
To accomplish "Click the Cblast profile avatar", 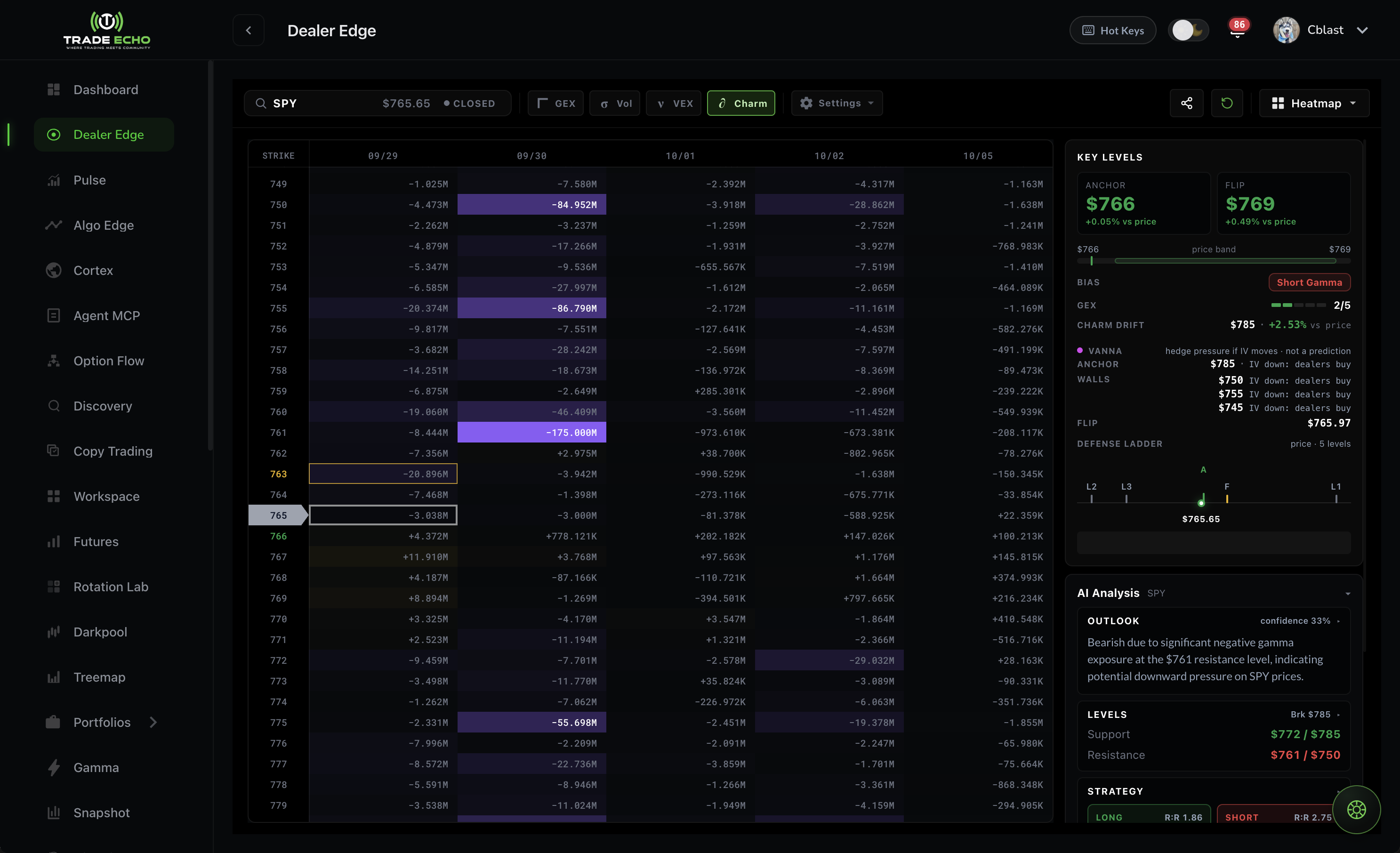I will [1286, 30].
